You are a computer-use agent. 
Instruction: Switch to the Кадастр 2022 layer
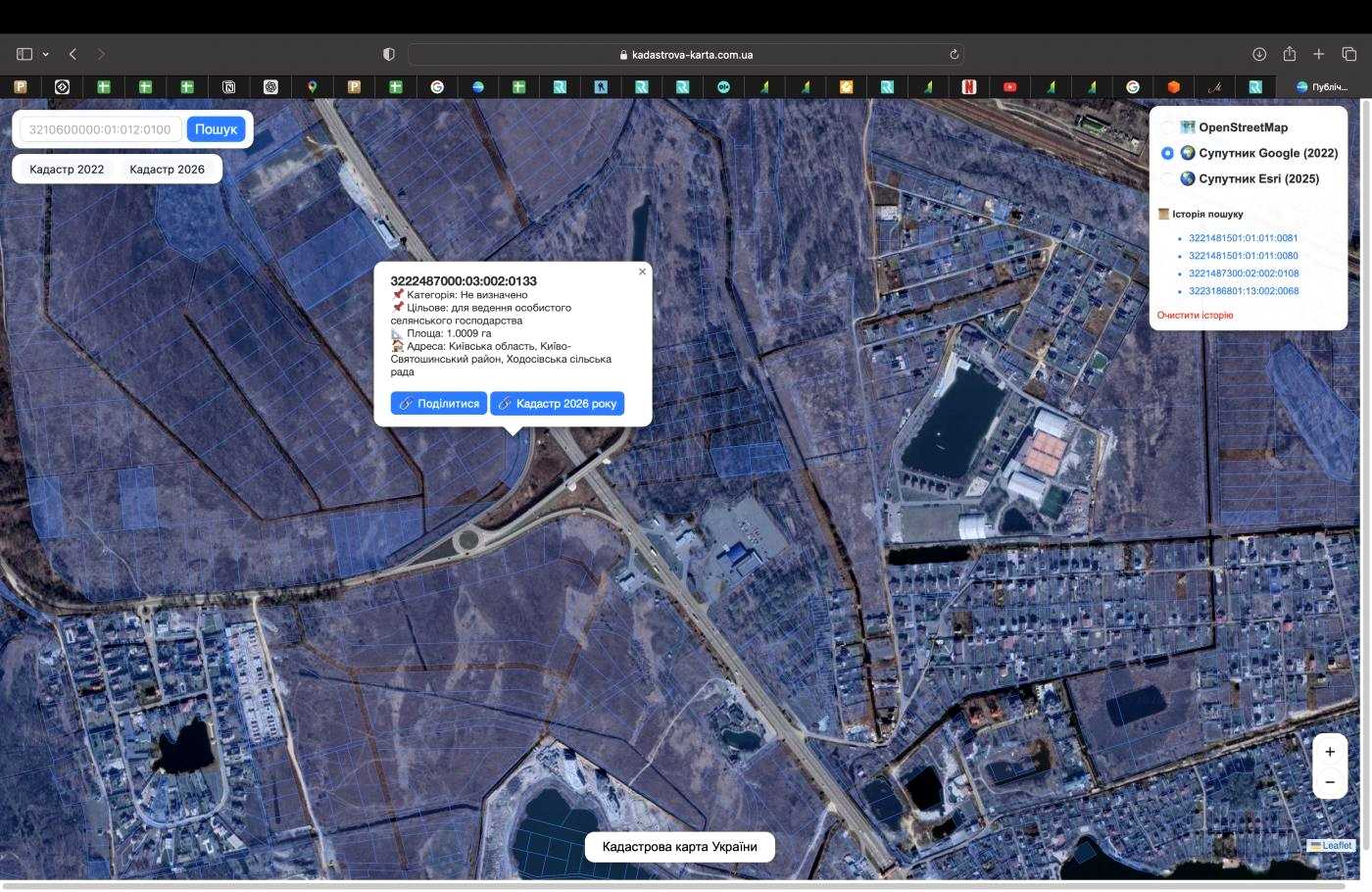(67, 170)
